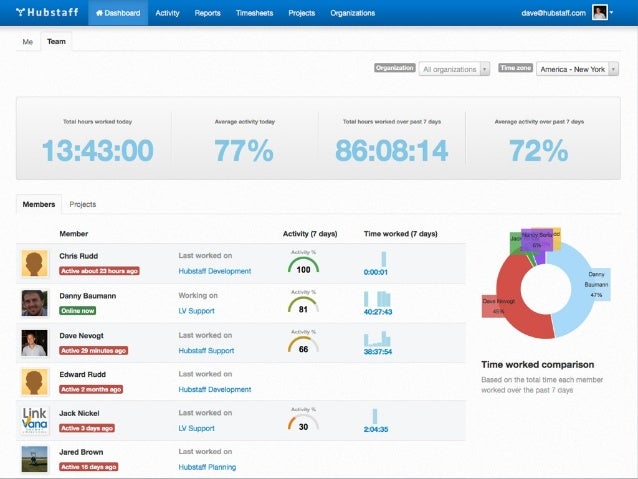Image resolution: width=638 pixels, height=479 pixels.
Task: Click the 77% average activity today value
Action: (244, 151)
